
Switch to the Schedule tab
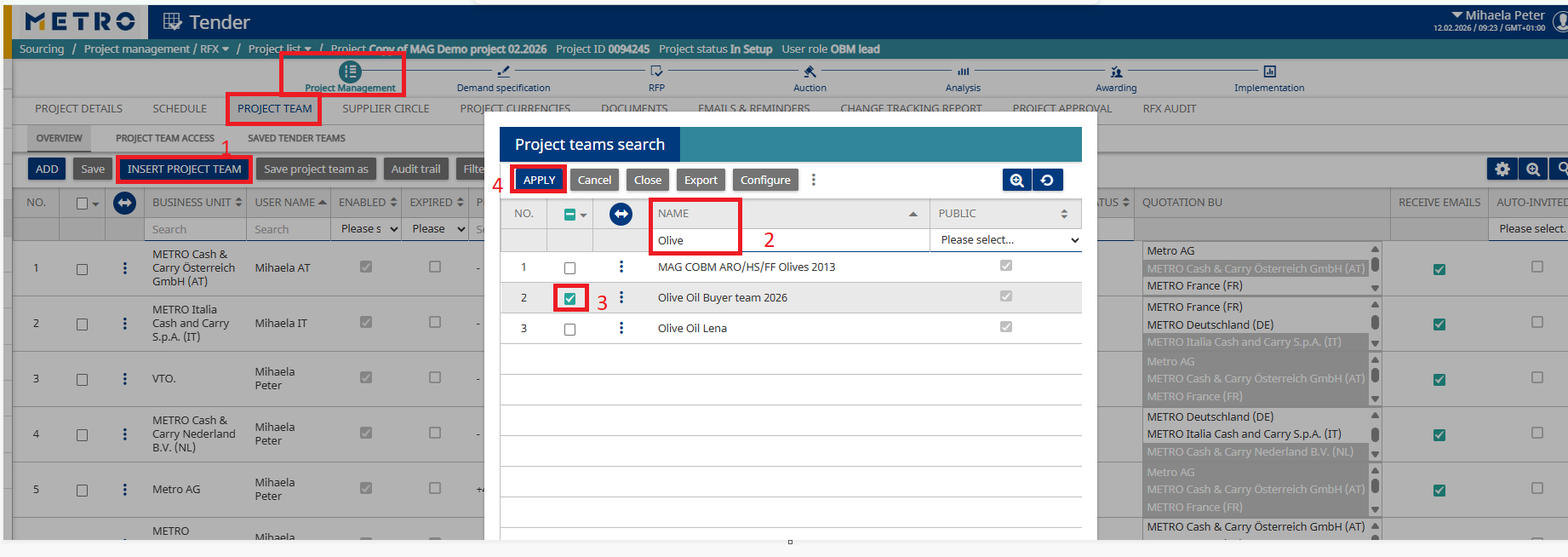tap(180, 109)
